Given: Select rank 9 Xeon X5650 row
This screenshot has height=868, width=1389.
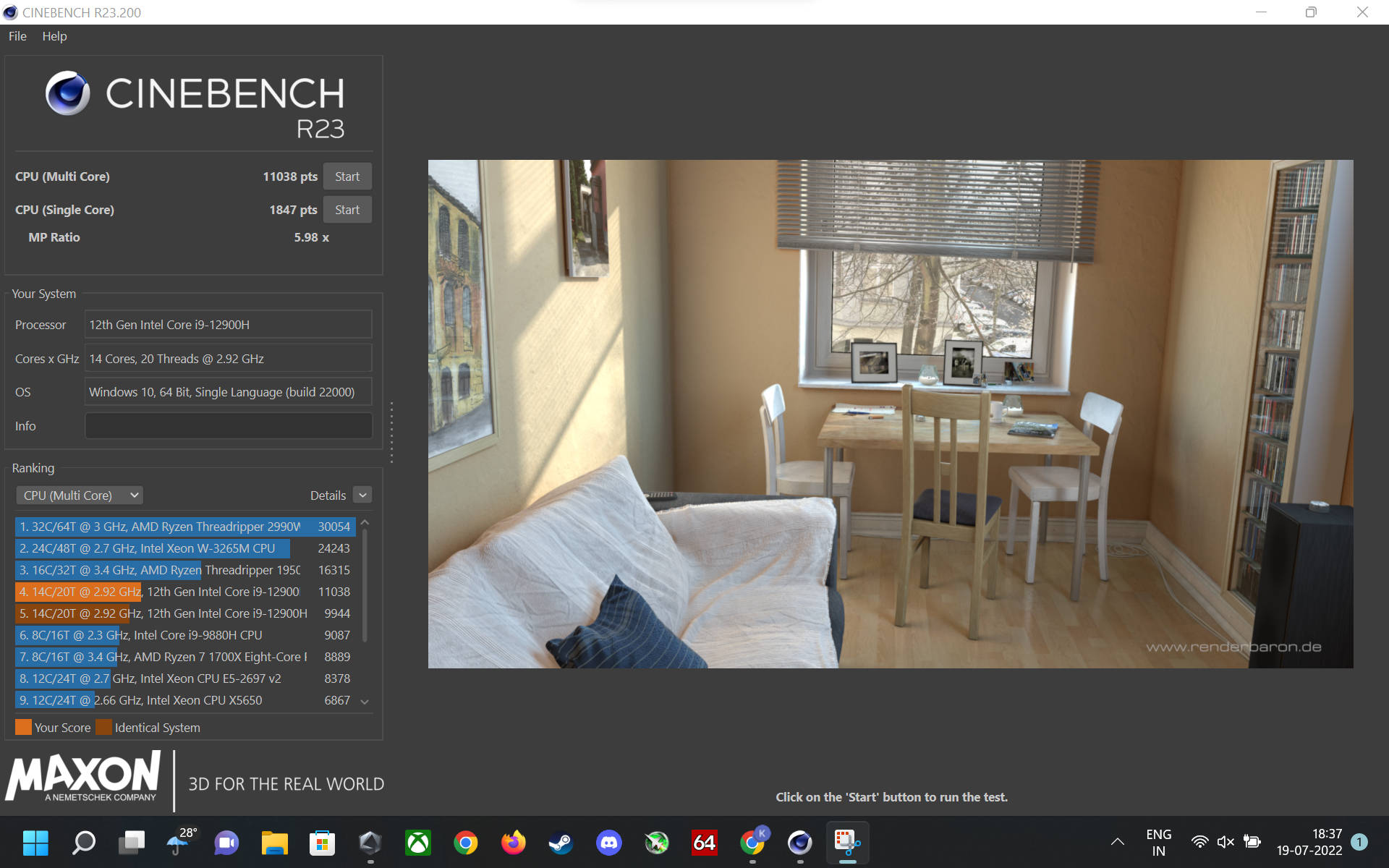Looking at the screenshot, I should tap(185, 700).
